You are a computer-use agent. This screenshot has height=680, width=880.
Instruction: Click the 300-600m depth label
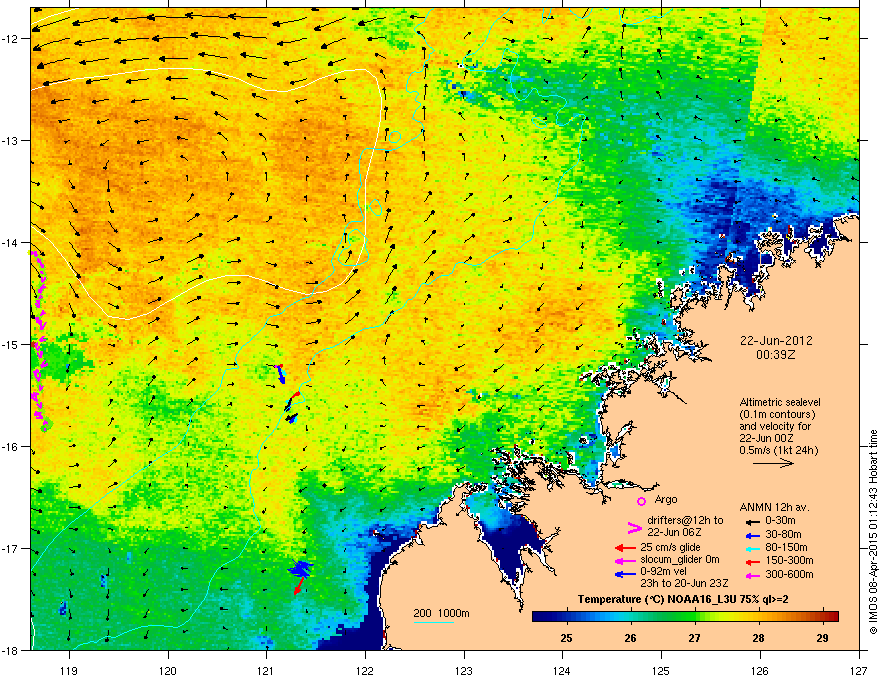[789, 575]
